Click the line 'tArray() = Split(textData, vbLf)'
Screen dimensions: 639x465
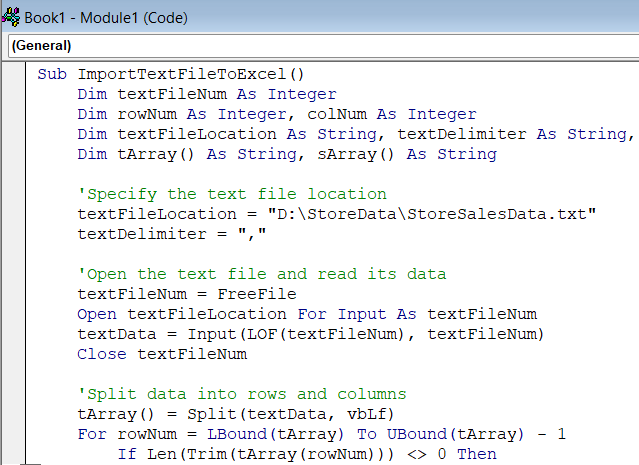tap(236, 414)
